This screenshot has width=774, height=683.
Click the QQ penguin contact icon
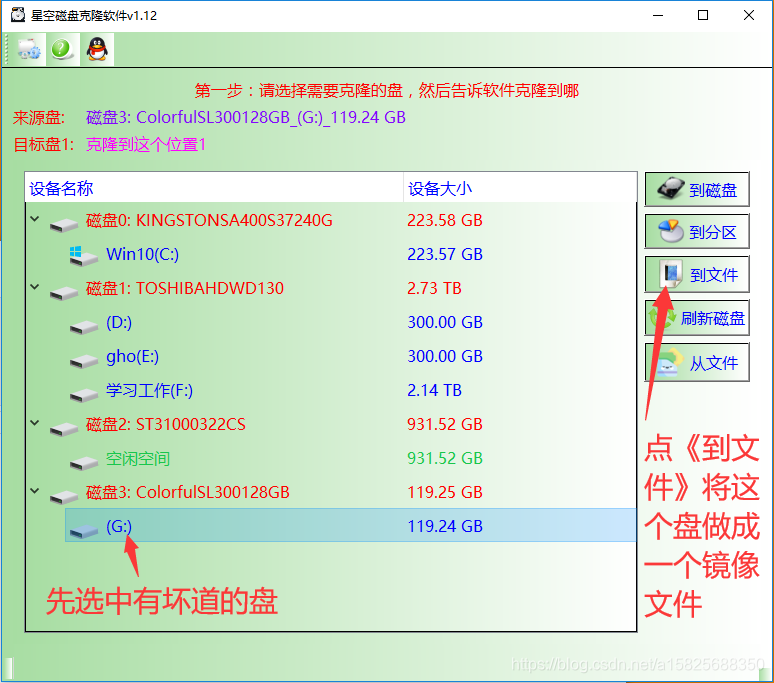(x=97, y=49)
